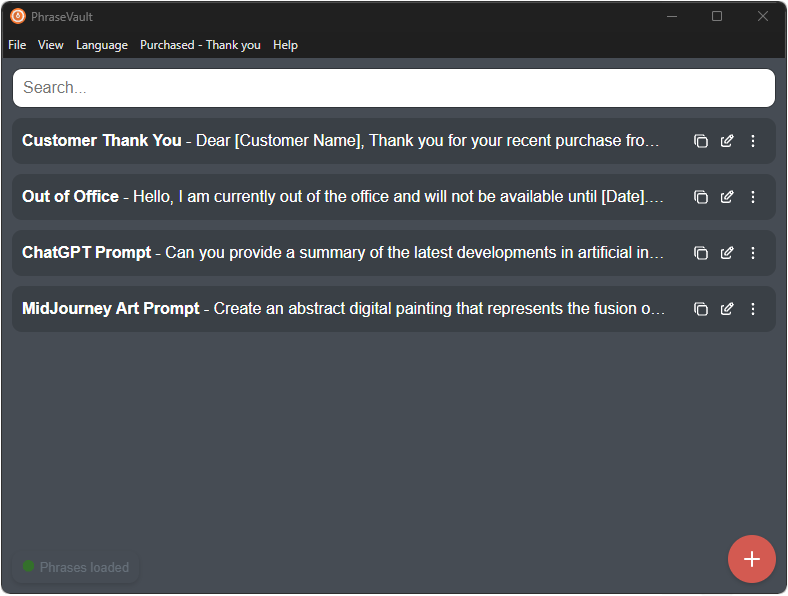Copy the ChatGPT Prompt phrase
Screen dimensions: 788x596
(x=701, y=253)
